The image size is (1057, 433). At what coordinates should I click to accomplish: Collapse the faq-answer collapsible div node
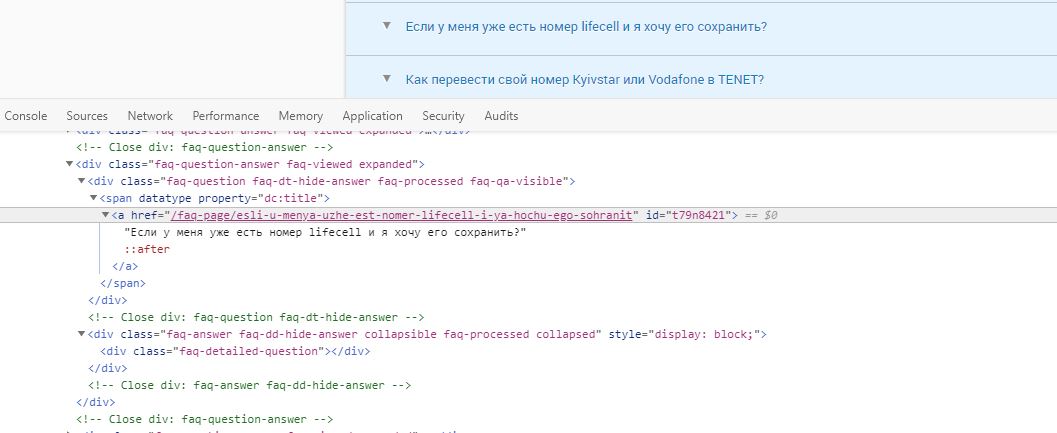coord(82,334)
